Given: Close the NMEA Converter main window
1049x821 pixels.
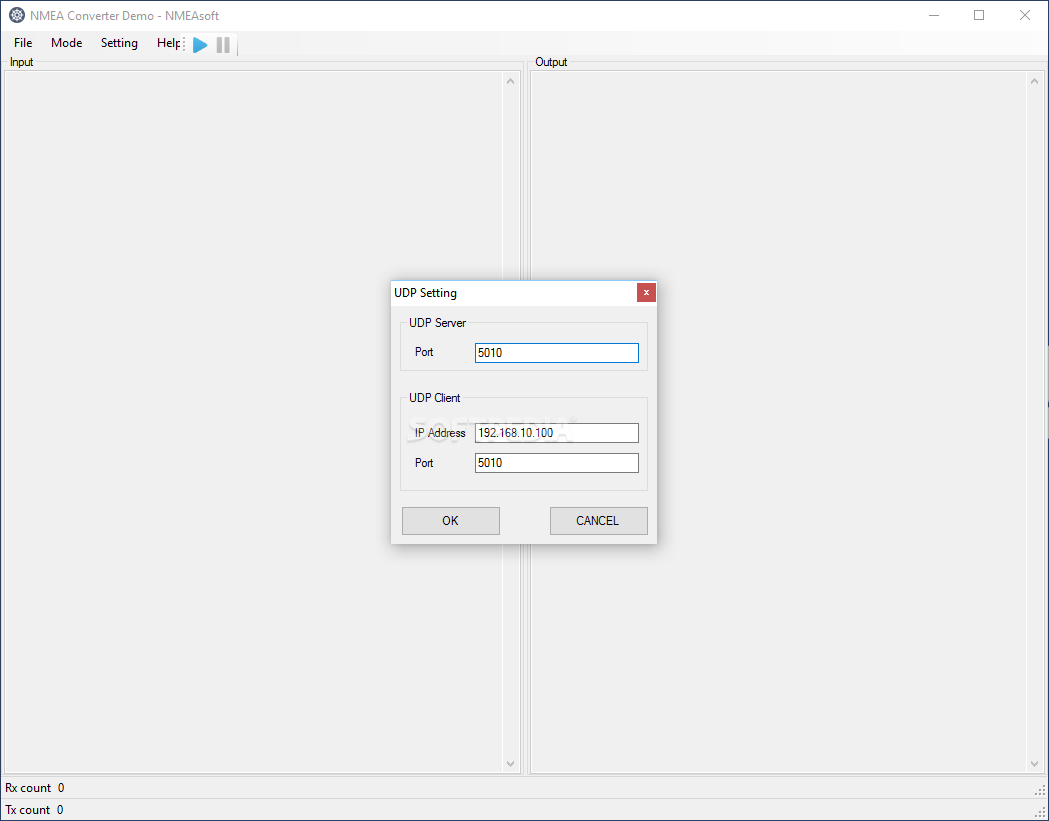Looking at the screenshot, I should [1025, 15].
